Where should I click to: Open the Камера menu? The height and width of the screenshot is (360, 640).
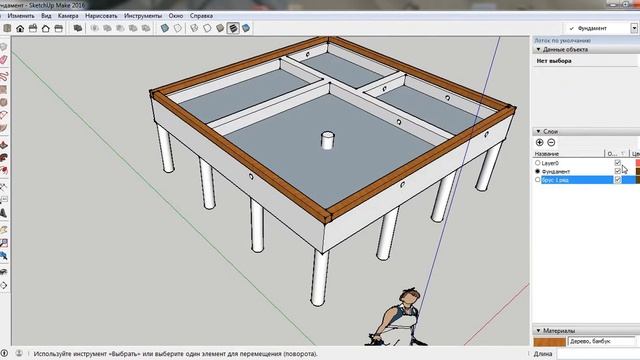point(68,16)
